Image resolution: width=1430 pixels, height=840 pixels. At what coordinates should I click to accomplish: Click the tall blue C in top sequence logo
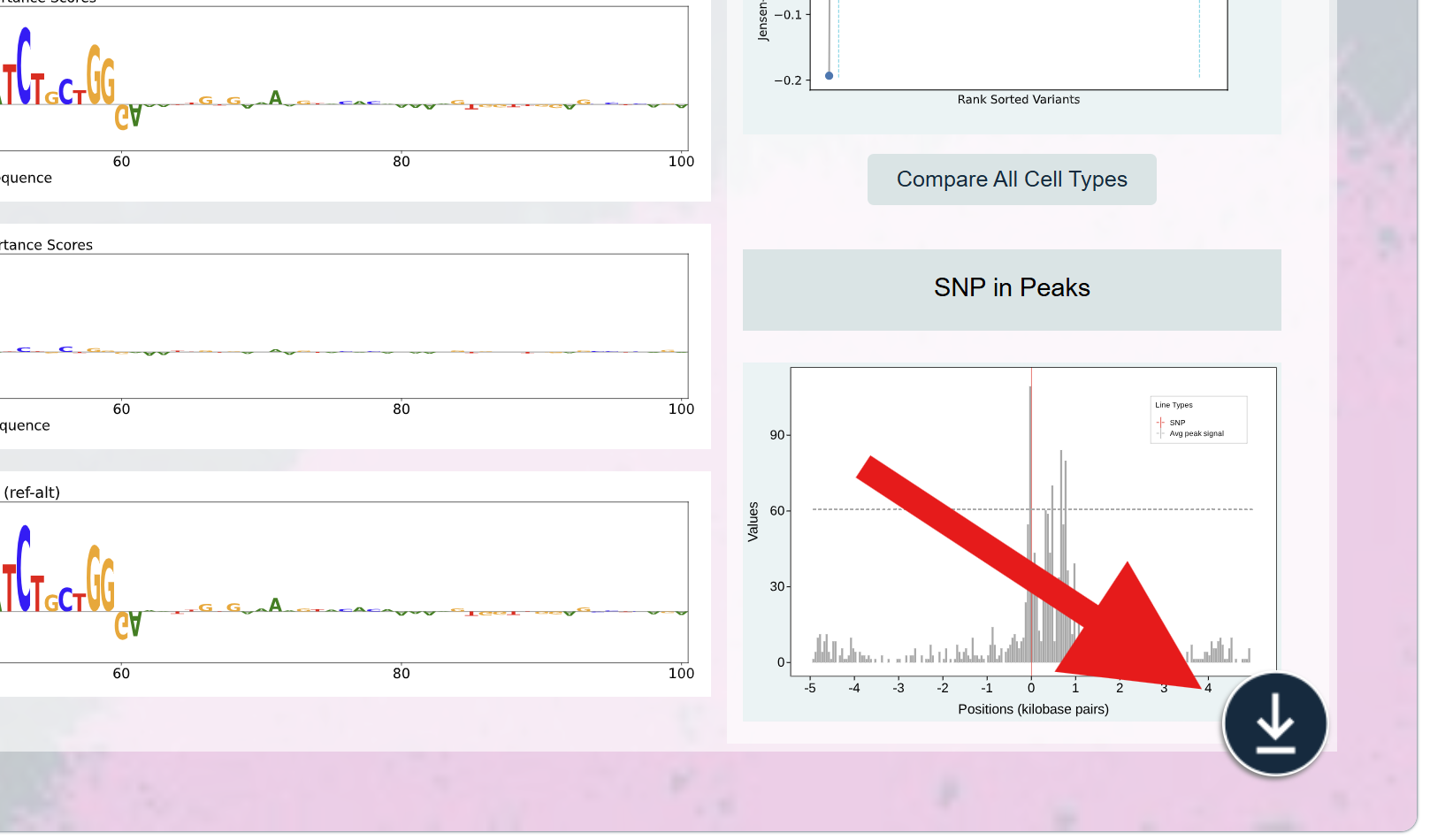(24, 65)
